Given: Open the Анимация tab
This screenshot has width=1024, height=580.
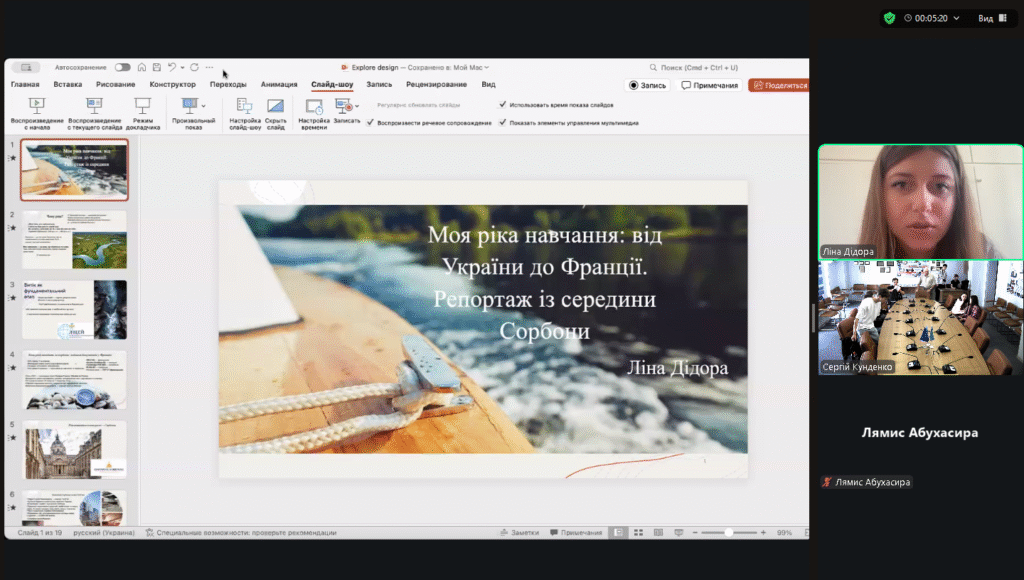Looking at the screenshot, I should tap(279, 84).
